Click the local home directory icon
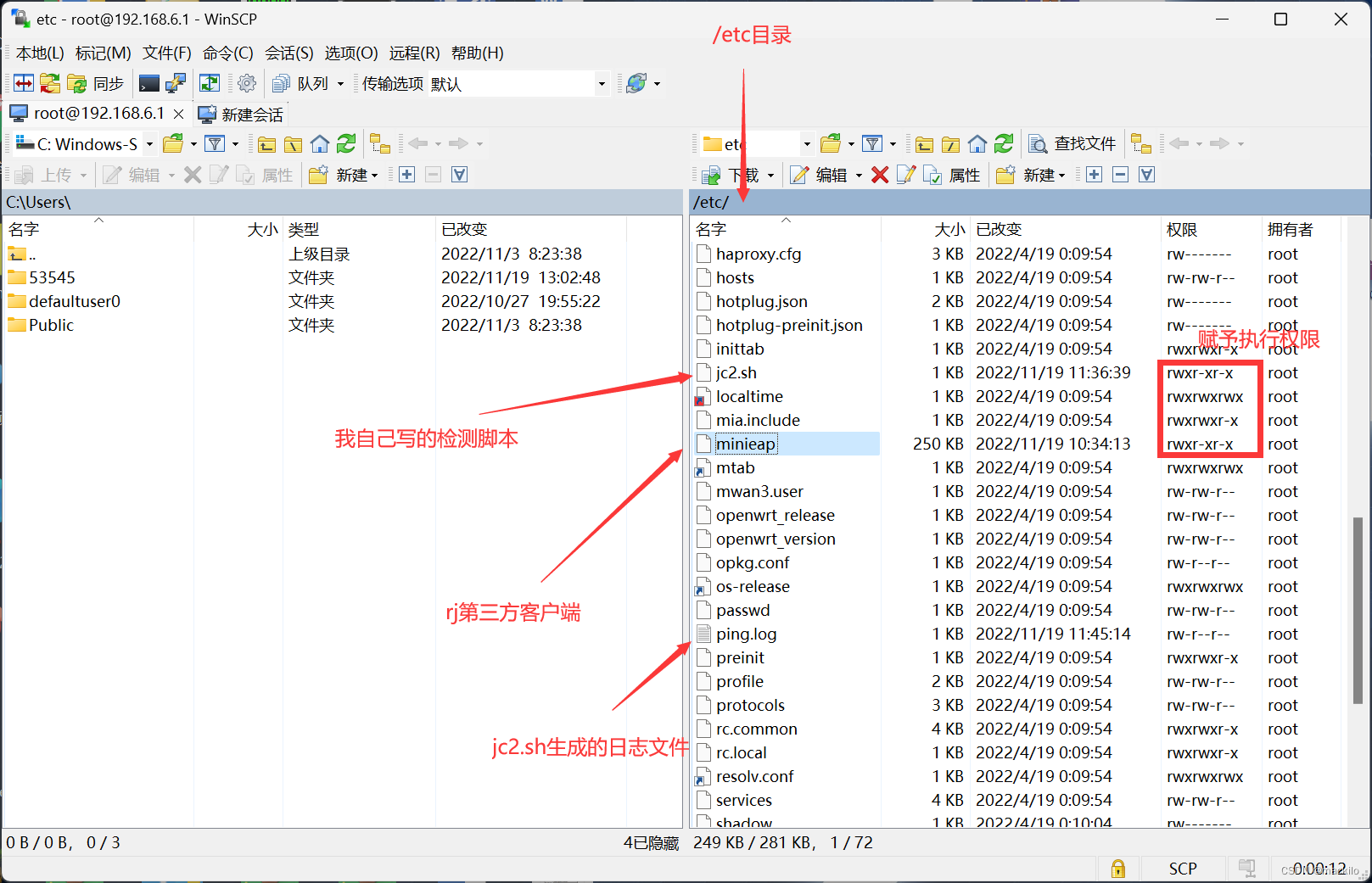 click(x=319, y=143)
